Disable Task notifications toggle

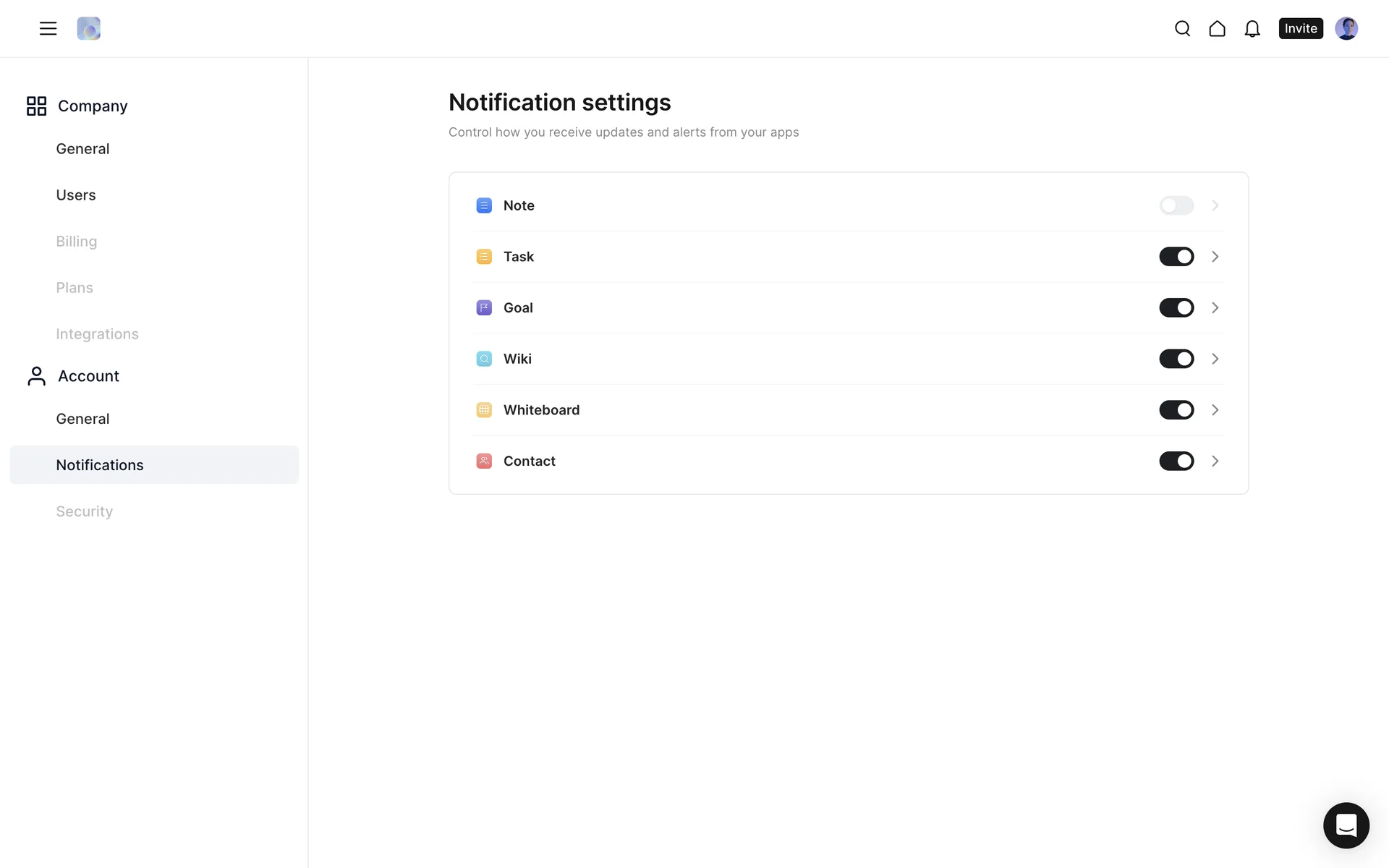[x=1176, y=257]
